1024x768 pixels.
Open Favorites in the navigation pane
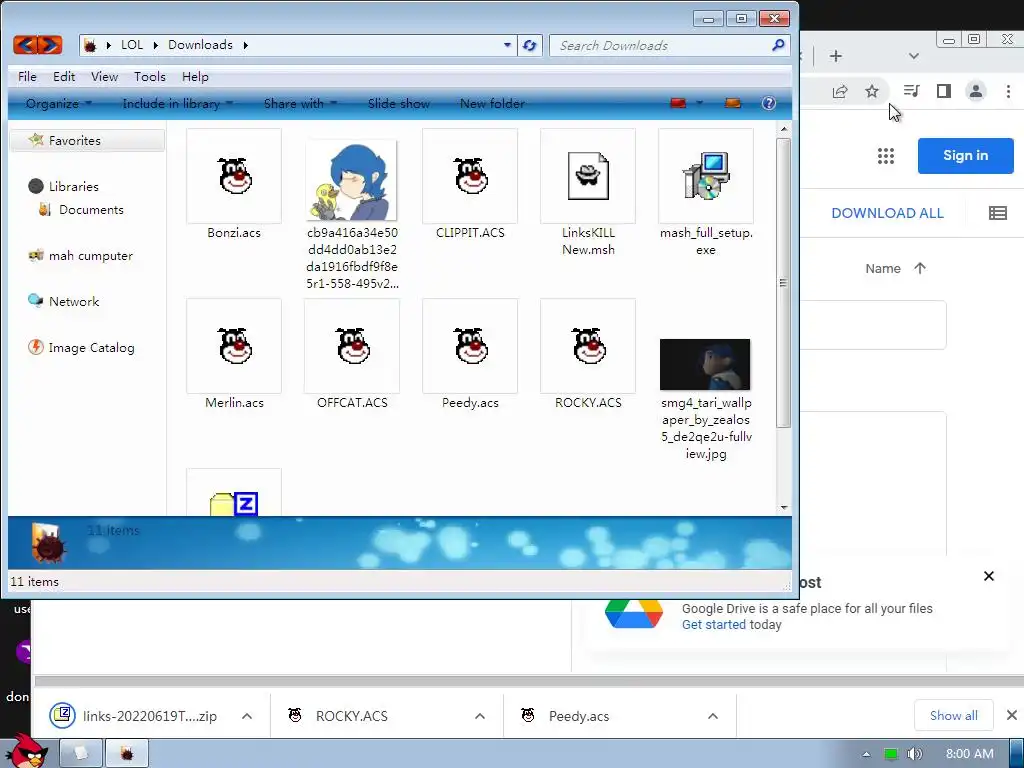tap(88, 140)
